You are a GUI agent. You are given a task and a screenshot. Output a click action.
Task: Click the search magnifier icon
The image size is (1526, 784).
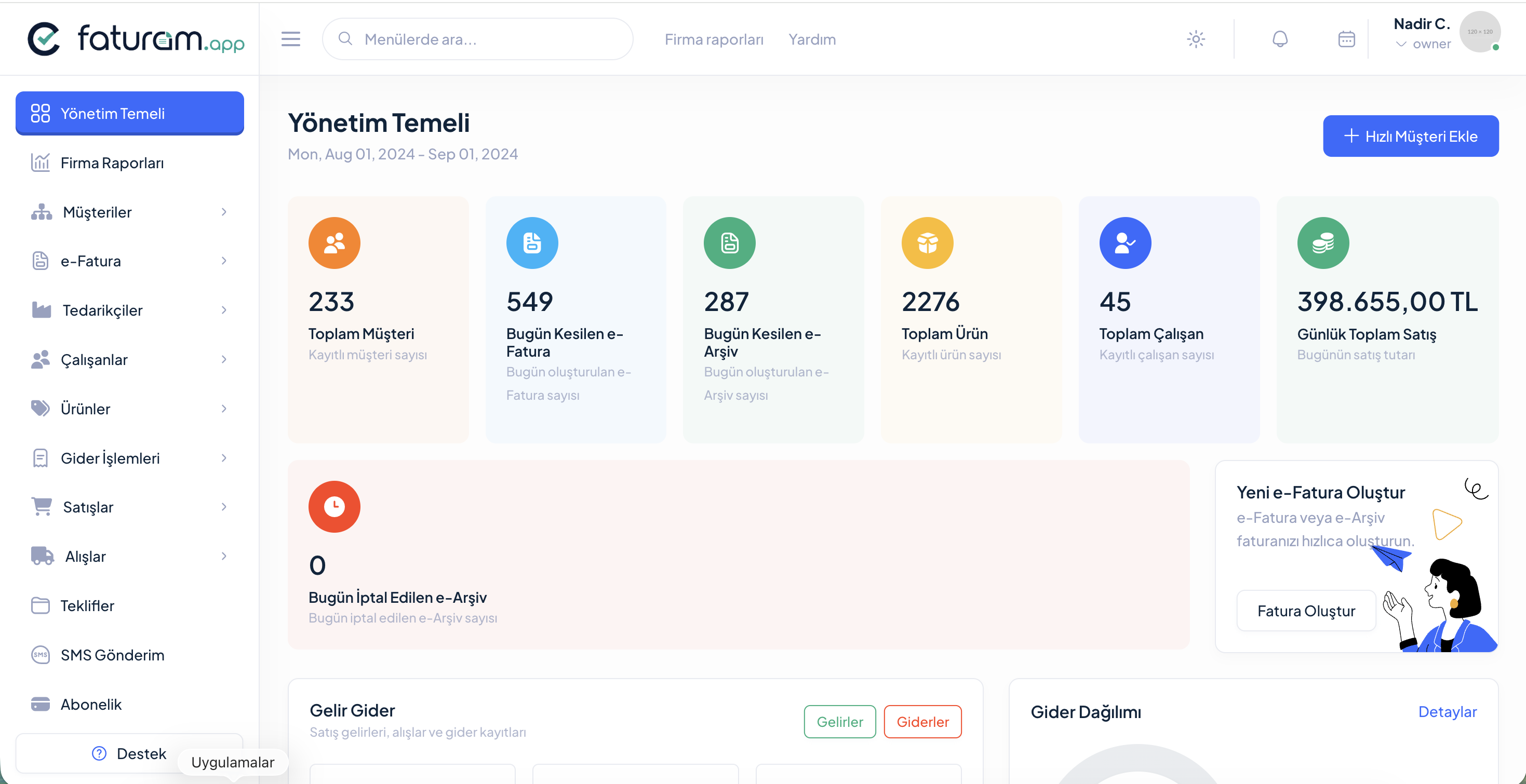click(x=345, y=39)
